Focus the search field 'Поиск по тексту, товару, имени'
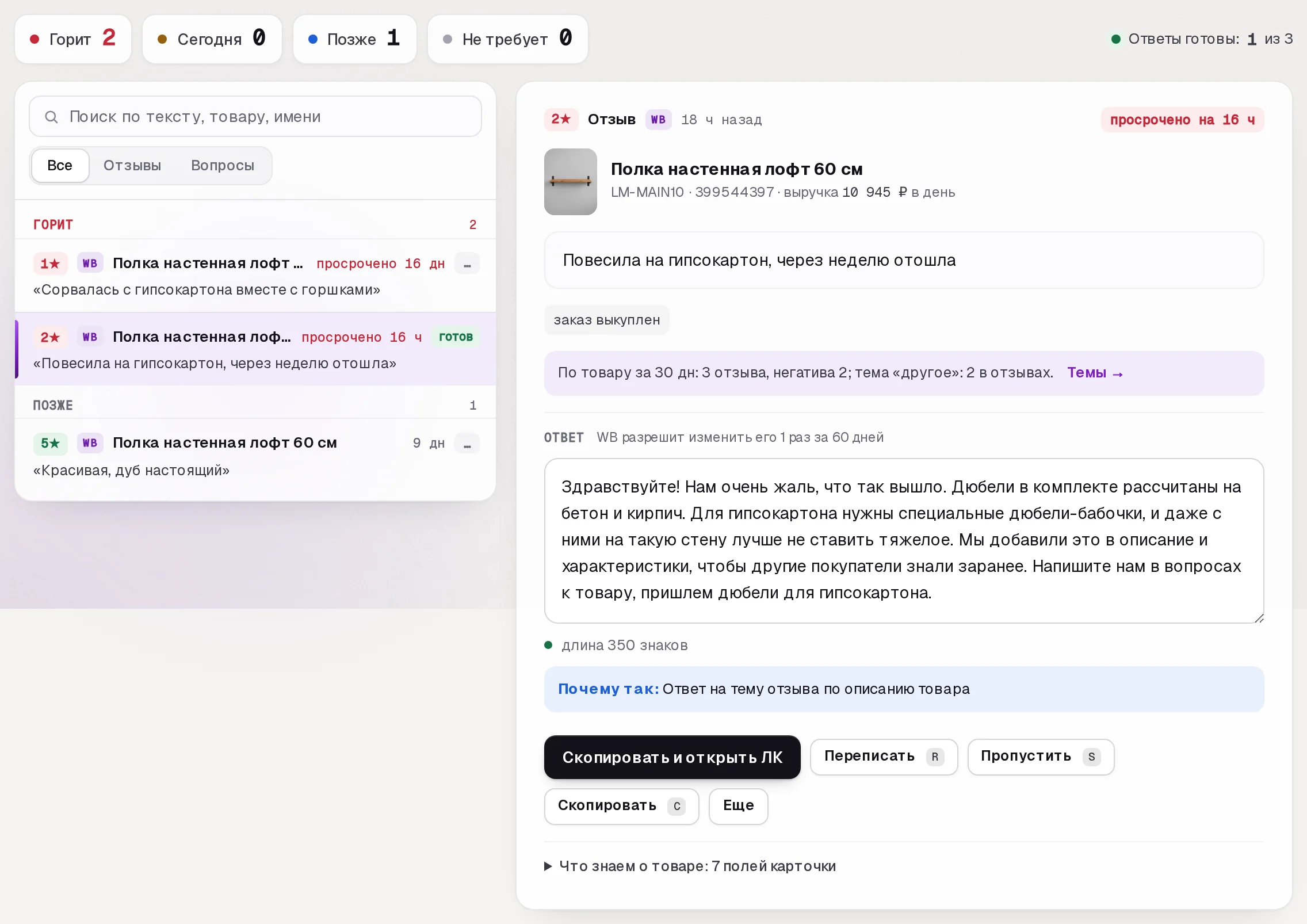 [x=255, y=117]
